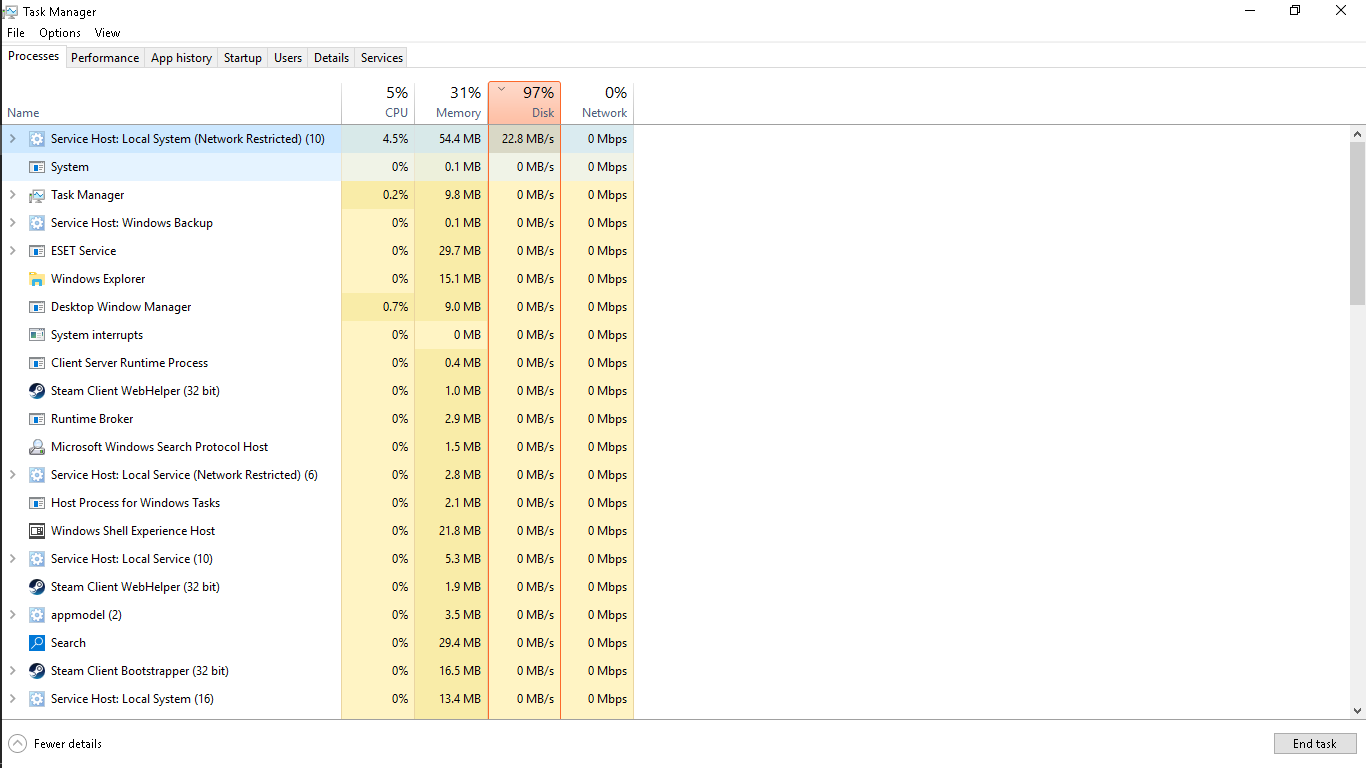Sort by the Name column header
1366x768 pixels.
point(171,103)
